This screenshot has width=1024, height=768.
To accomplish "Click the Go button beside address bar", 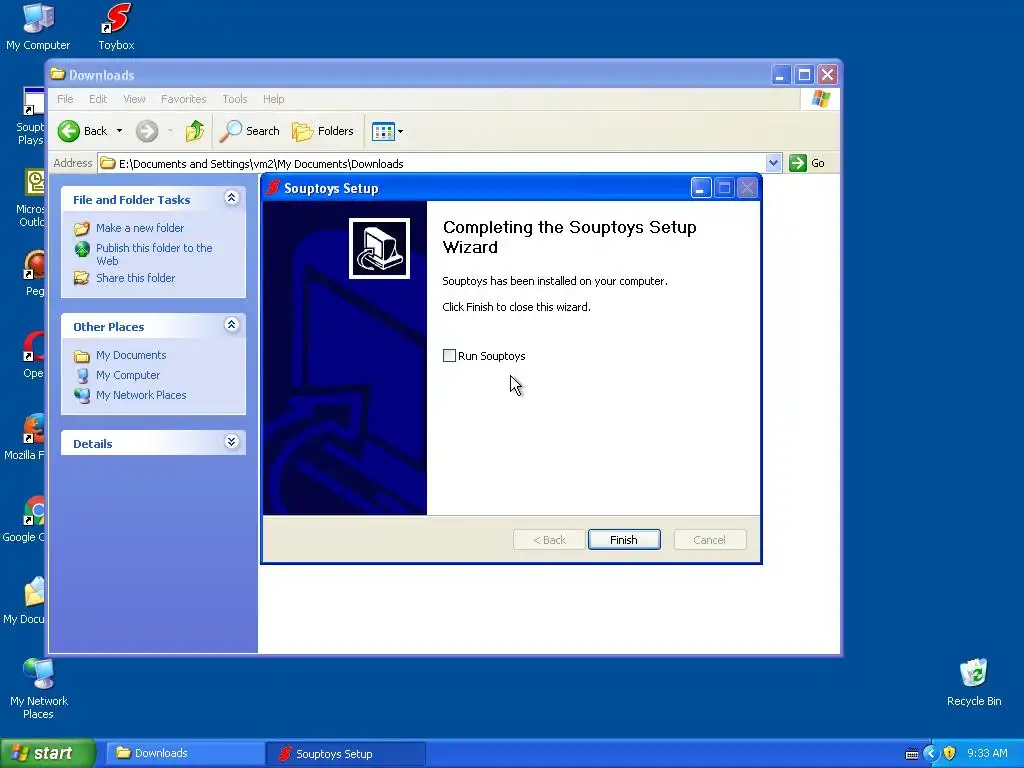I will tap(807, 163).
